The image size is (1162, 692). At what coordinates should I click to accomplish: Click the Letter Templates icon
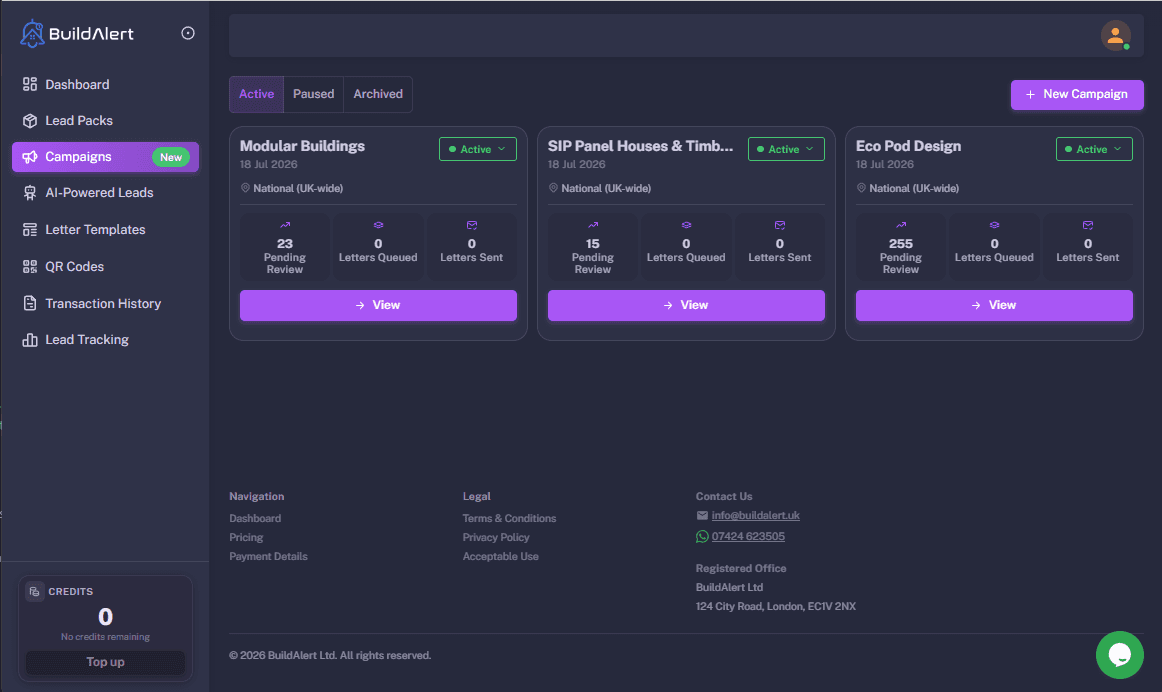[x=30, y=230]
